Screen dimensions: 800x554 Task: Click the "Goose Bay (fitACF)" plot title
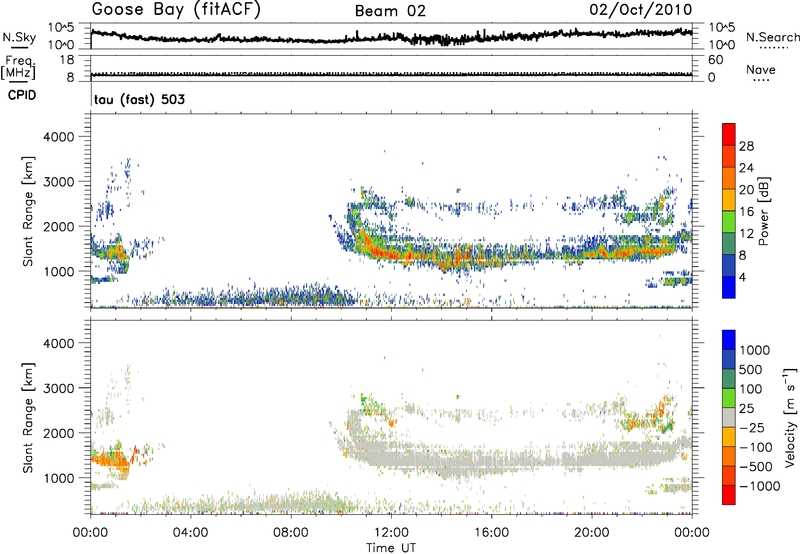(176, 10)
